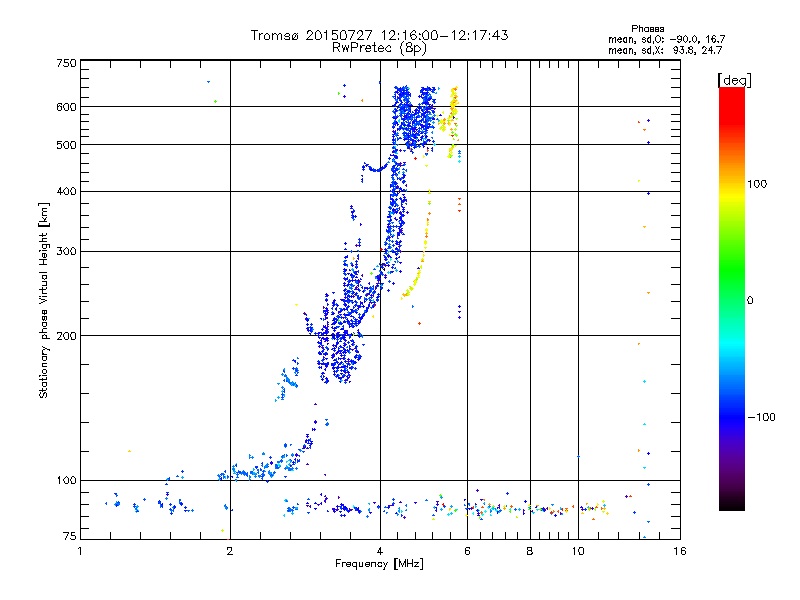Image resolution: width=800 pixels, height=600 pixels.
Task: Click the '[deg]' colorbar unit label
Action: [x=734, y=80]
